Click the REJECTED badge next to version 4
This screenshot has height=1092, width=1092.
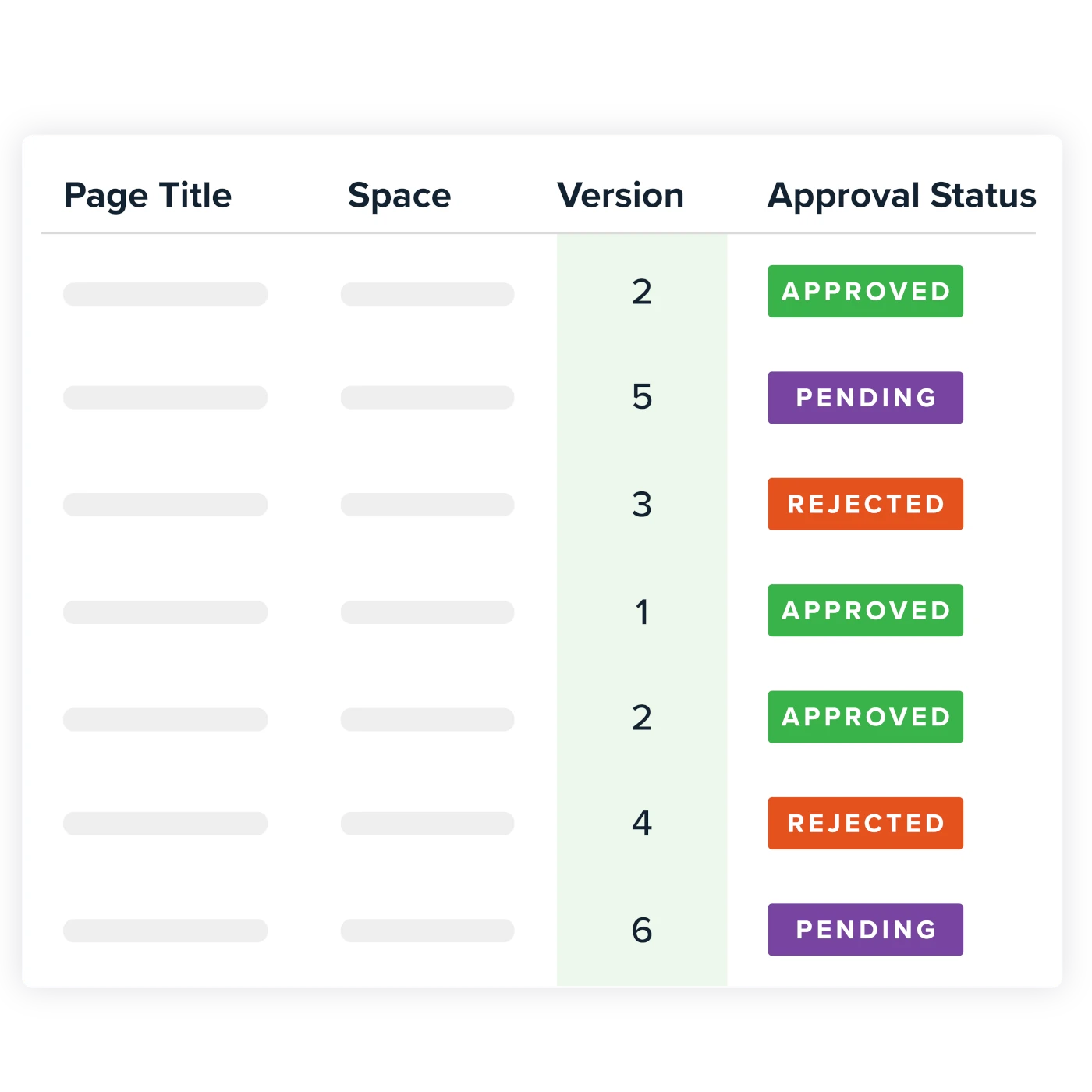click(865, 823)
